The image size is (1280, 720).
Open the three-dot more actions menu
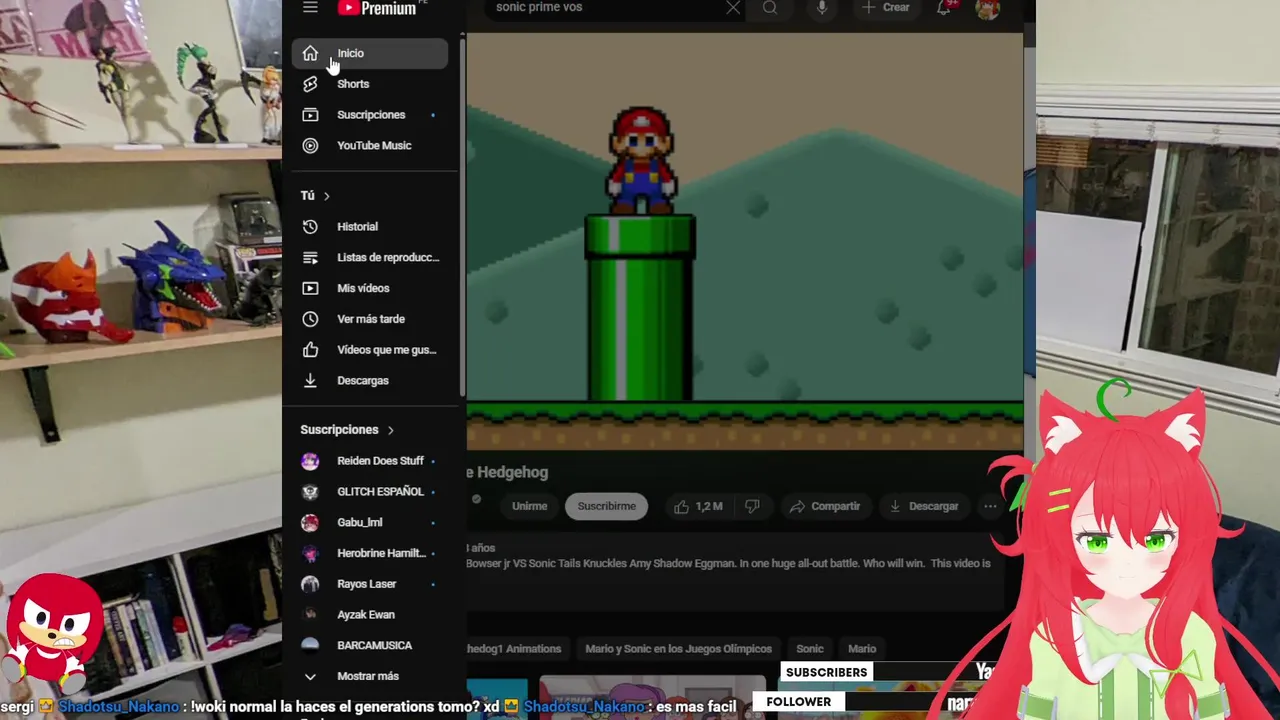[990, 507]
